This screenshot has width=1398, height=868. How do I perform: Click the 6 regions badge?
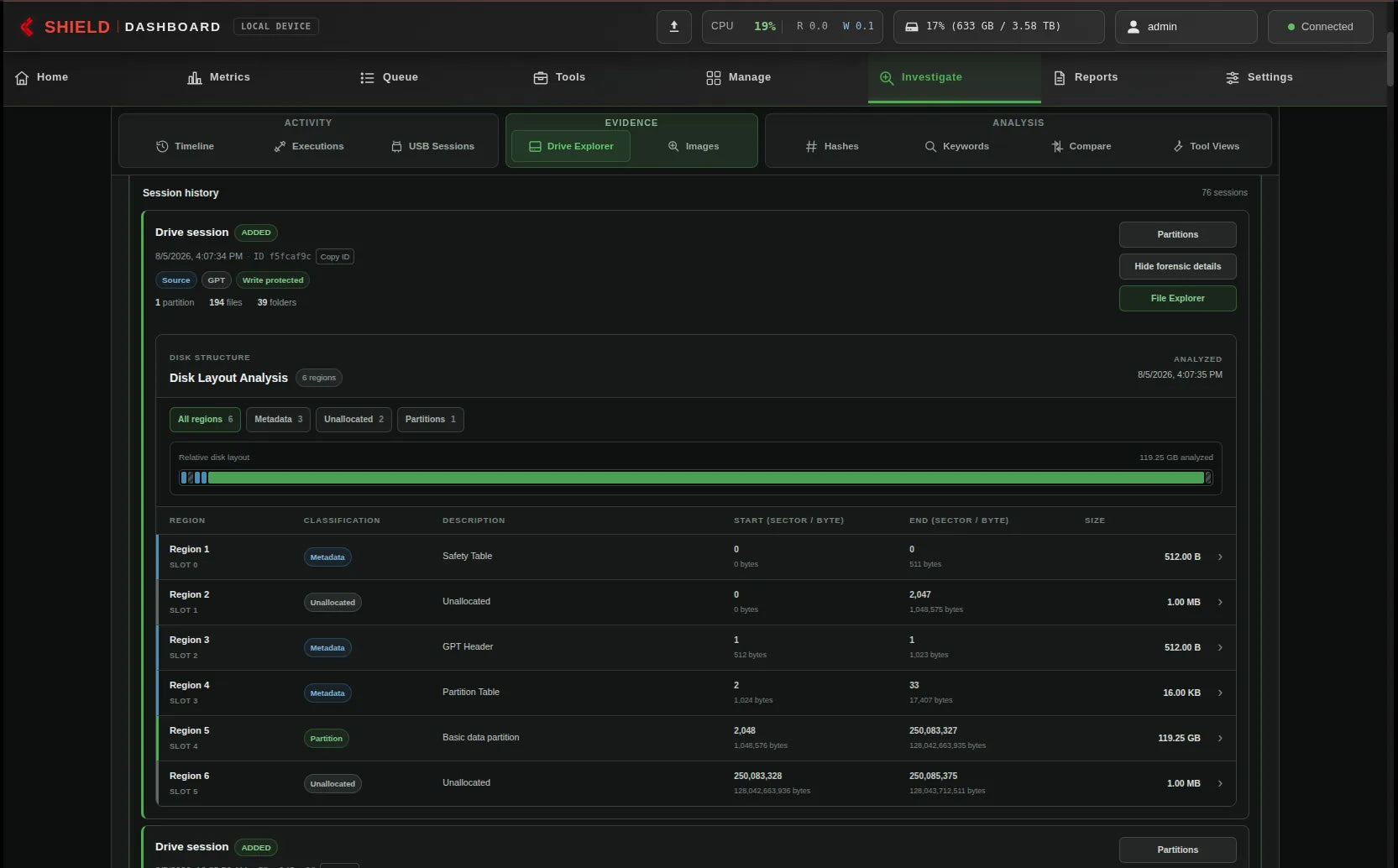pos(319,378)
